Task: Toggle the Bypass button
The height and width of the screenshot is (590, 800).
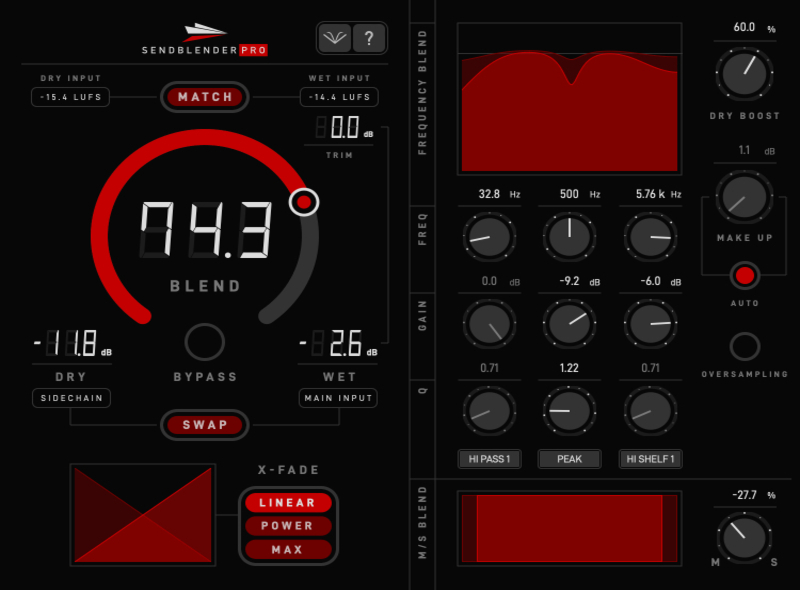Action: click(x=205, y=342)
